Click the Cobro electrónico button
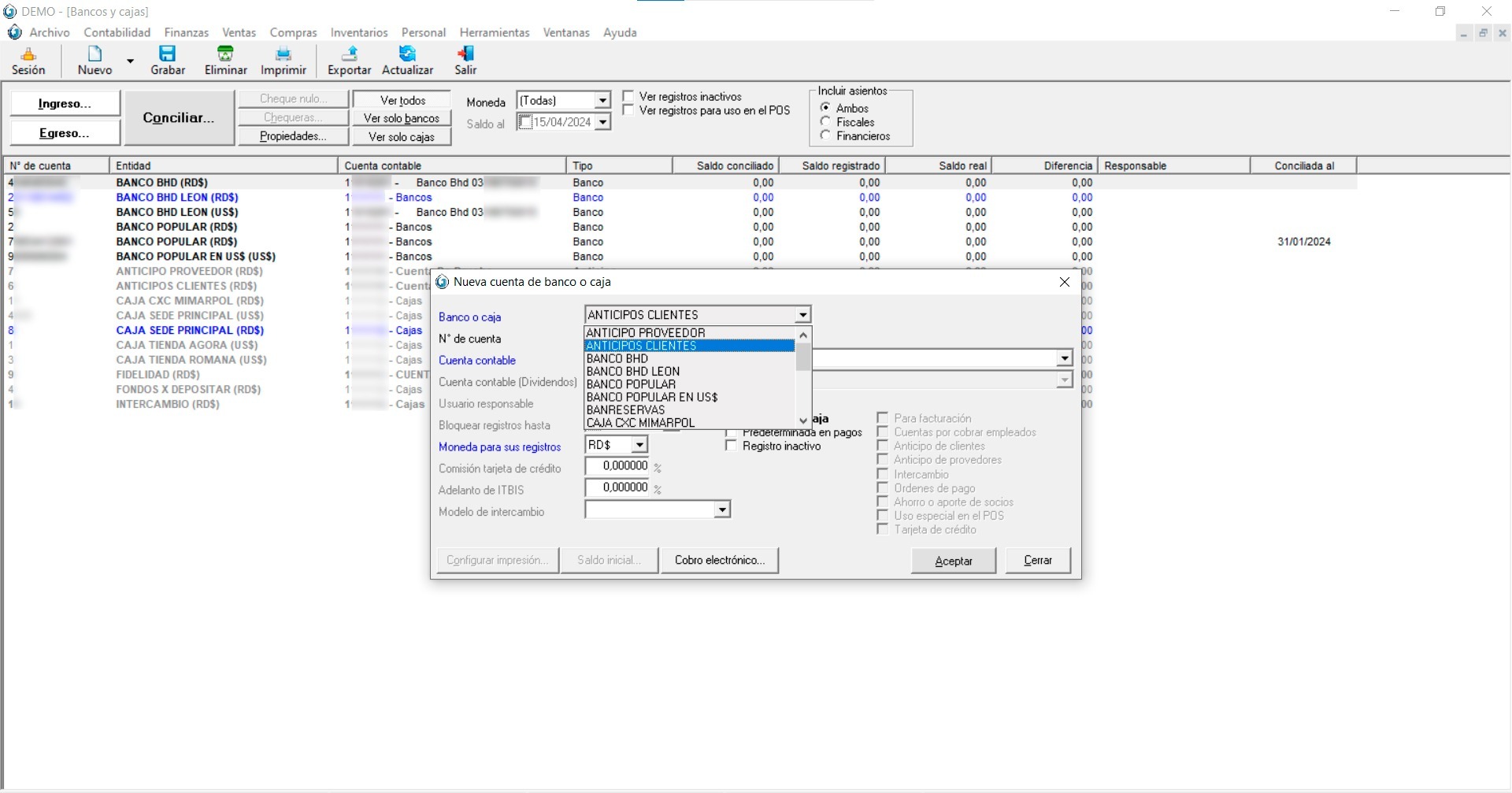Screen dimensions: 1512x793 coord(720,560)
